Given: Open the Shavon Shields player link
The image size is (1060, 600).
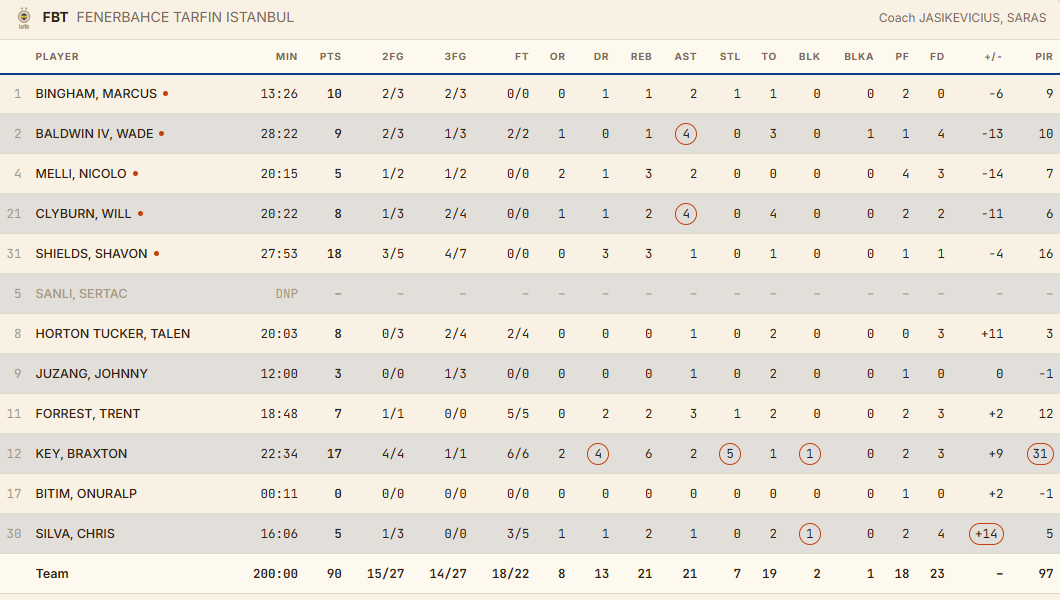Looking at the screenshot, I should click(91, 253).
